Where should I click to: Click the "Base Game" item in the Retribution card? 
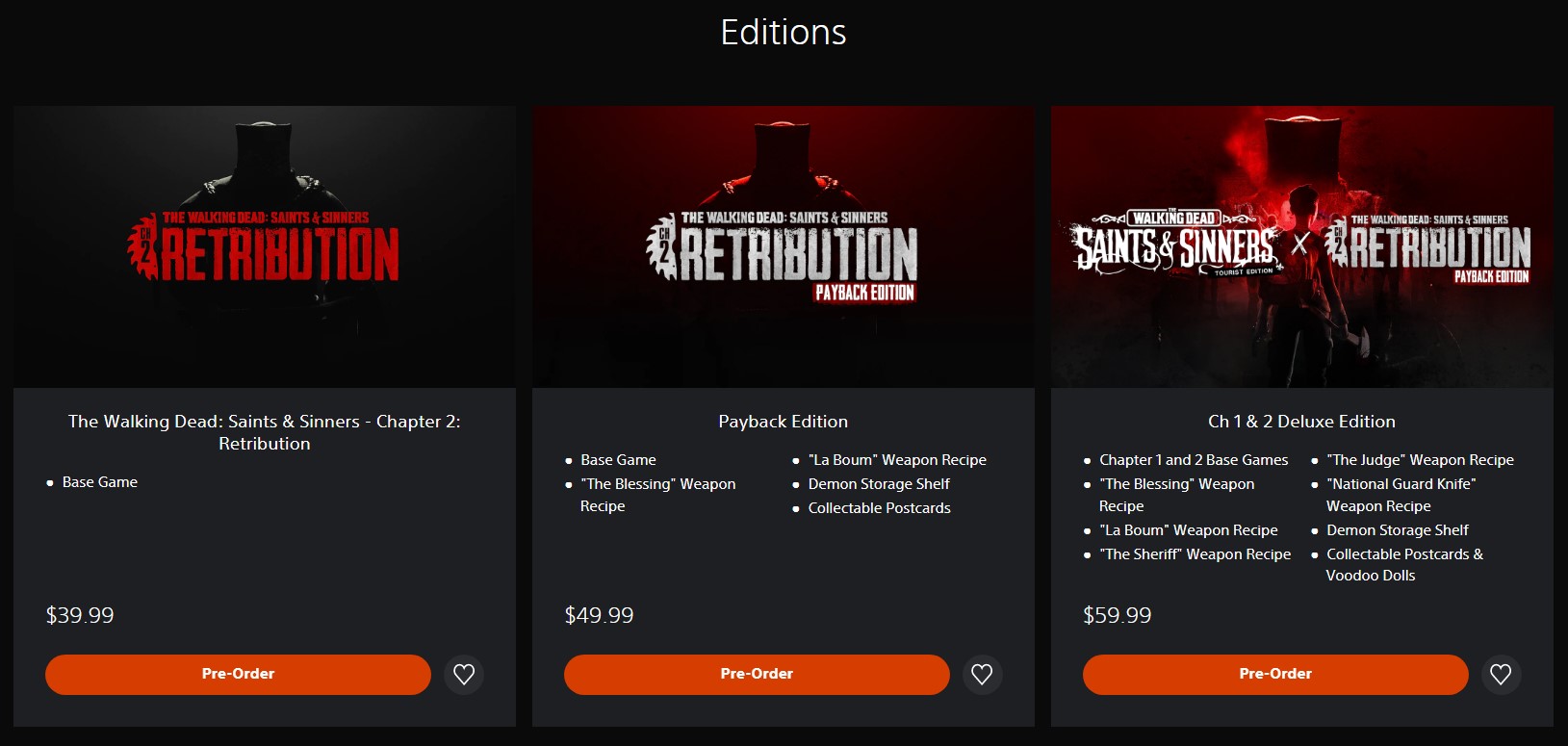click(100, 482)
